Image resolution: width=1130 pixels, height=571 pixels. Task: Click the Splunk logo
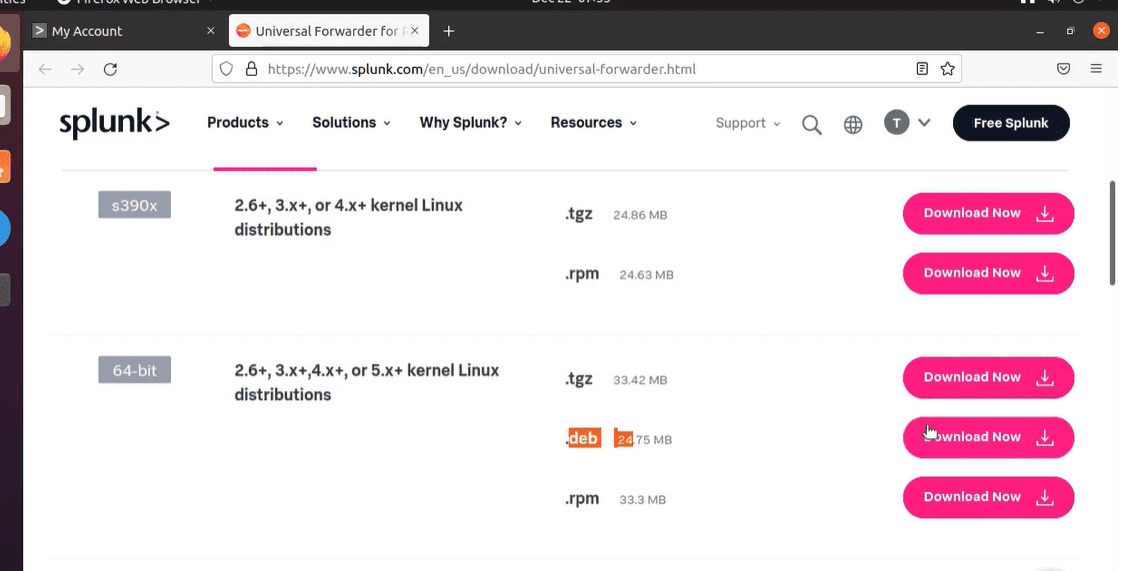click(x=115, y=123)
